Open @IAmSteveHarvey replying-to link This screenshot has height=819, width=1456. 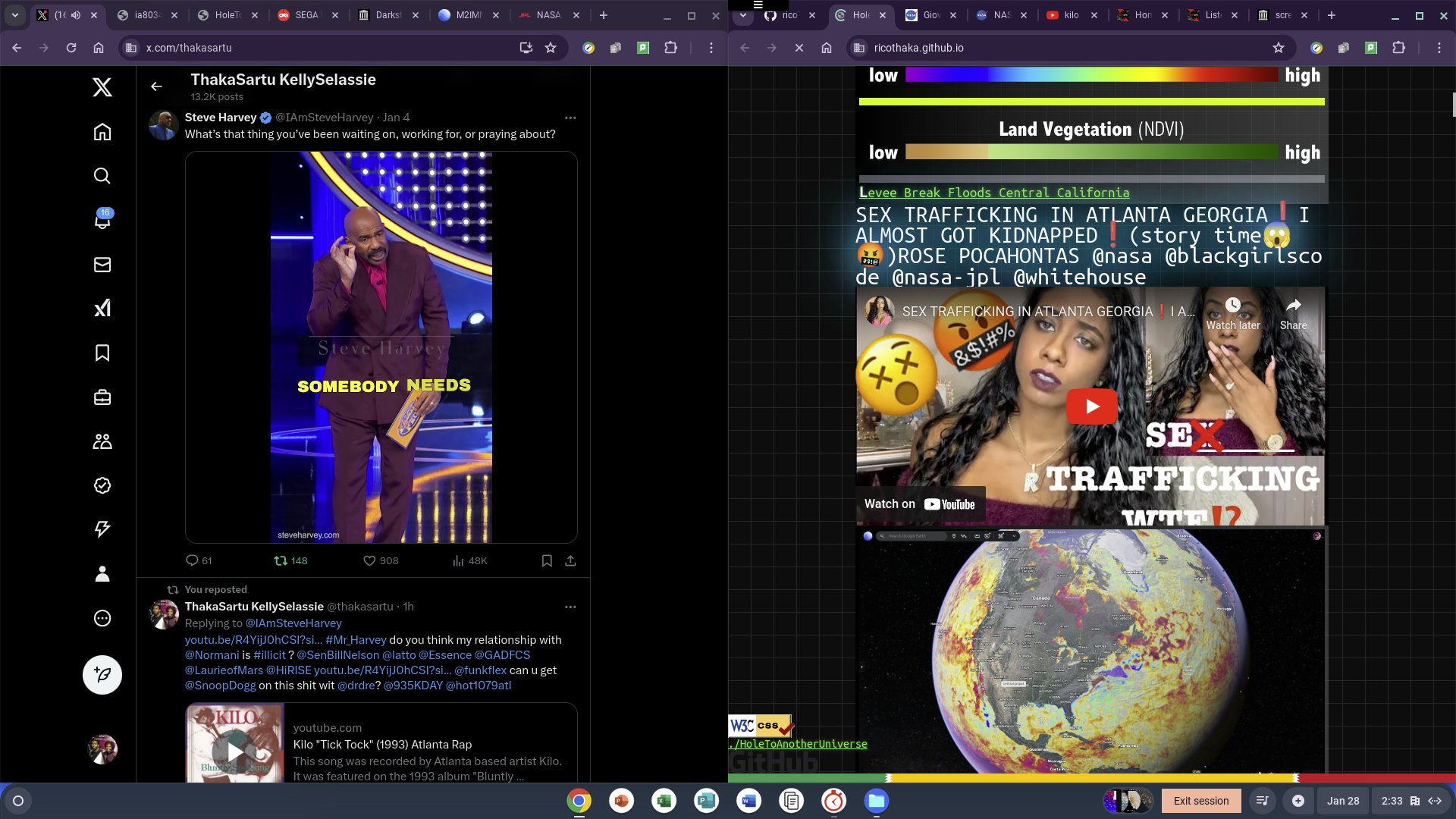(293, 623)
